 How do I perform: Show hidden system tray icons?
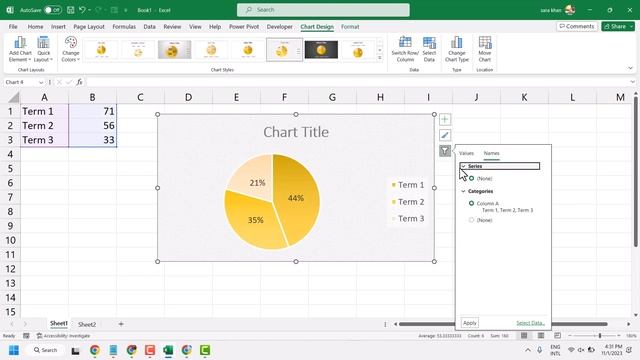(528, 350)
